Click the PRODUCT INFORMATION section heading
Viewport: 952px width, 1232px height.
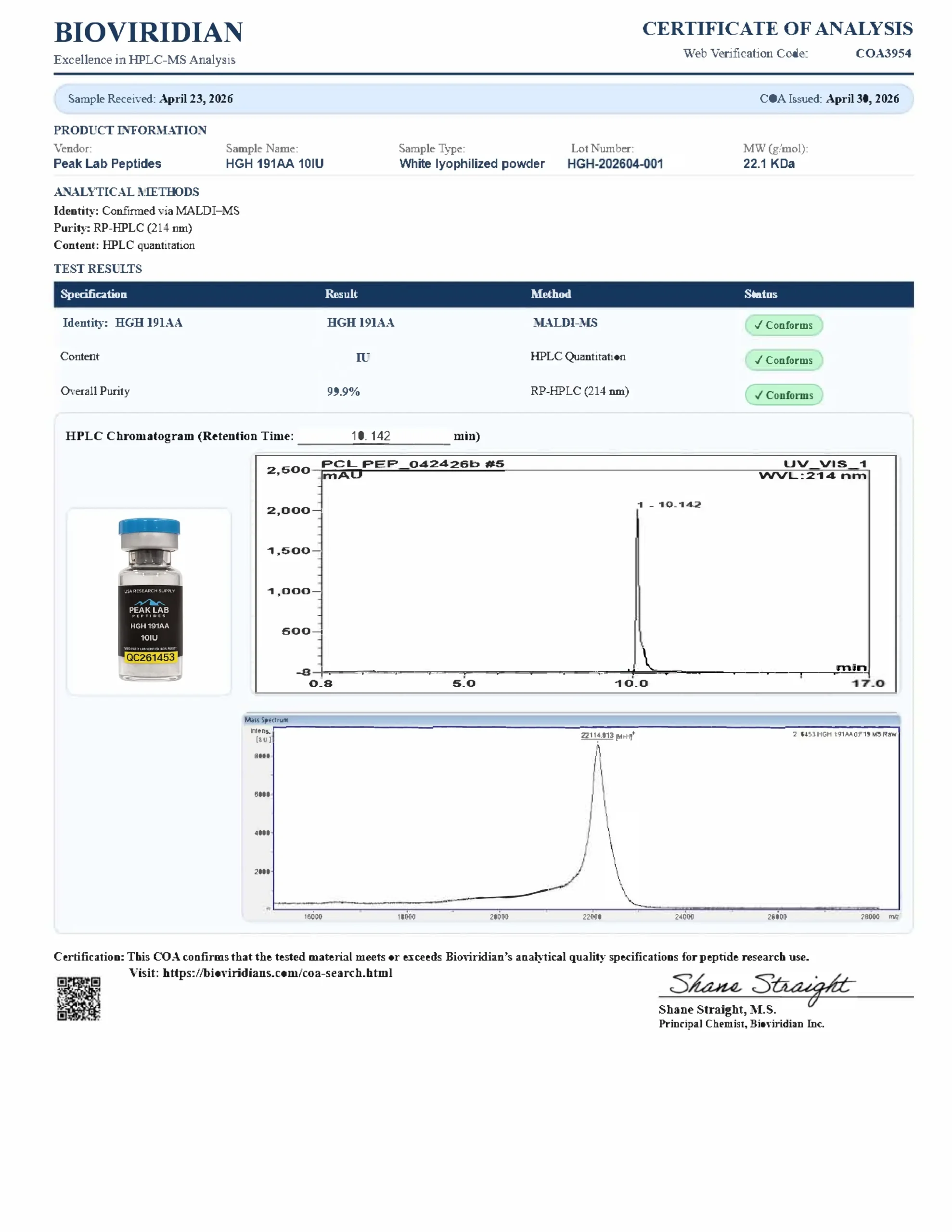coord(130,130)
